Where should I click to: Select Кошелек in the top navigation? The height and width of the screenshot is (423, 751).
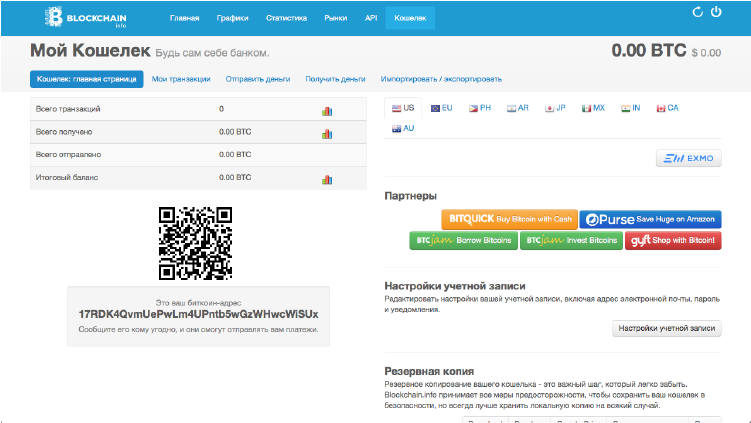click(x=410, y=18)
